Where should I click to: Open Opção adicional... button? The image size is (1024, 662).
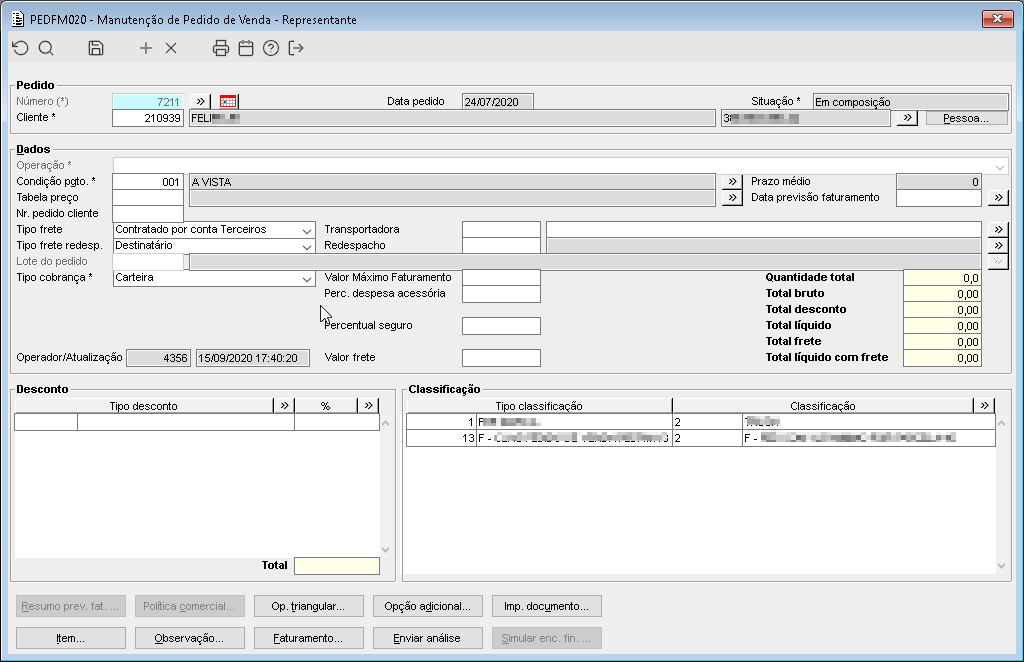pos(427,606)
